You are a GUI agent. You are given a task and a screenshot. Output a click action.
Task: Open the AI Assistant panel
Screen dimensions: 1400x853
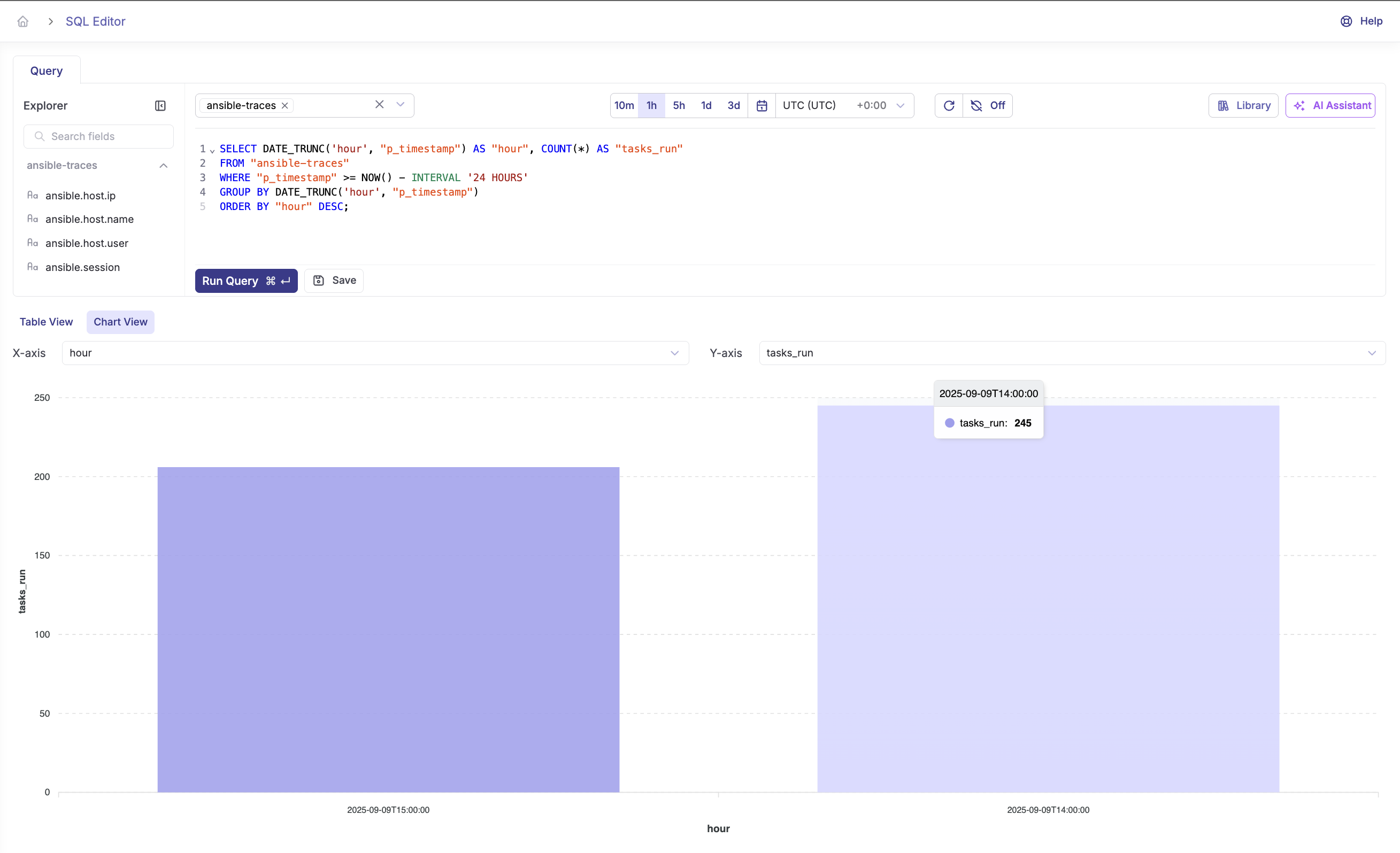[1330, 106]
